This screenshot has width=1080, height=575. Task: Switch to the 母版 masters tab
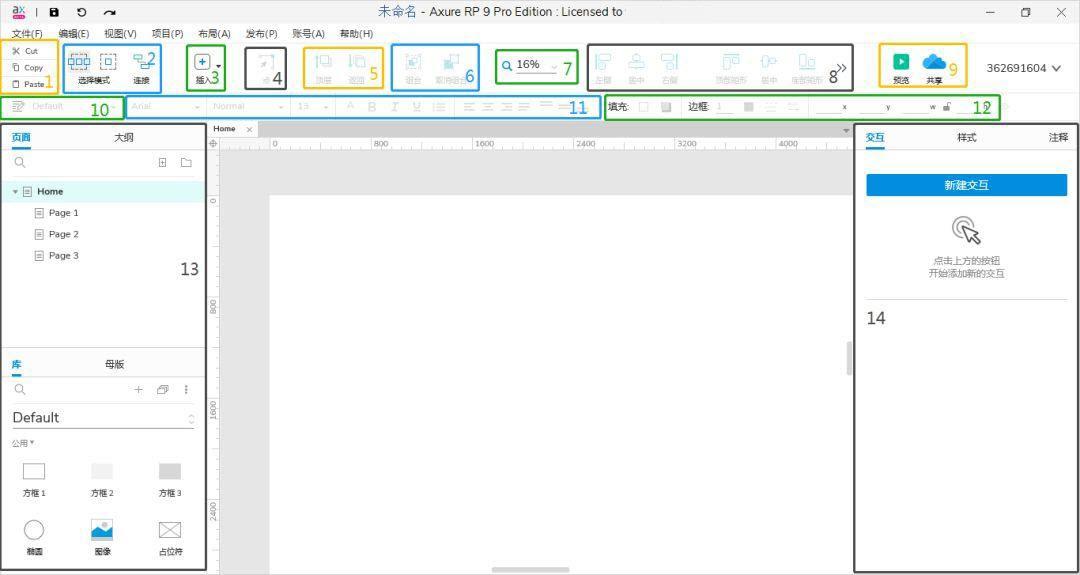(114, 364)
